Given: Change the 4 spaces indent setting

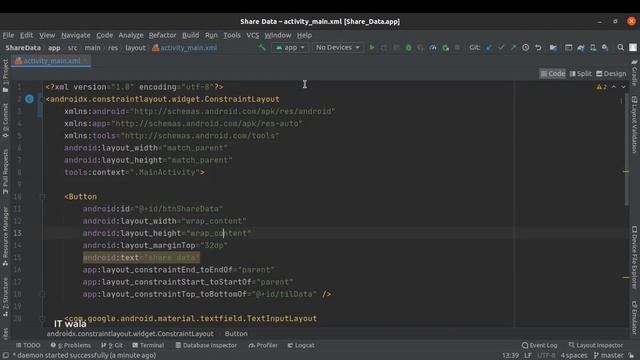Looking at the screenshot, I should click(574, 356).
